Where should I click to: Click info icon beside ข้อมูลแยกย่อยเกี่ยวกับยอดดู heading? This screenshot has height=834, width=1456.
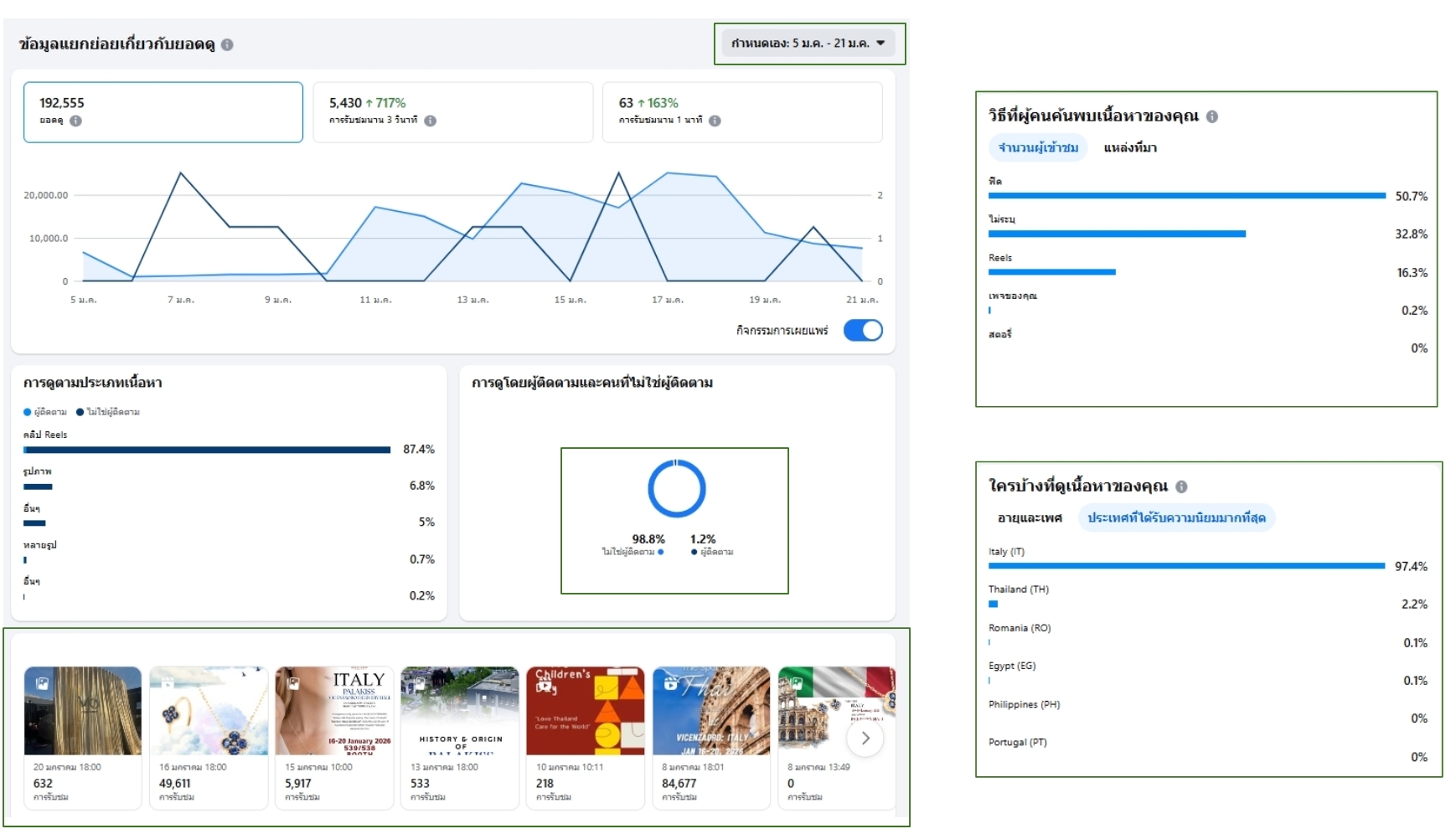tap(227, 45)
